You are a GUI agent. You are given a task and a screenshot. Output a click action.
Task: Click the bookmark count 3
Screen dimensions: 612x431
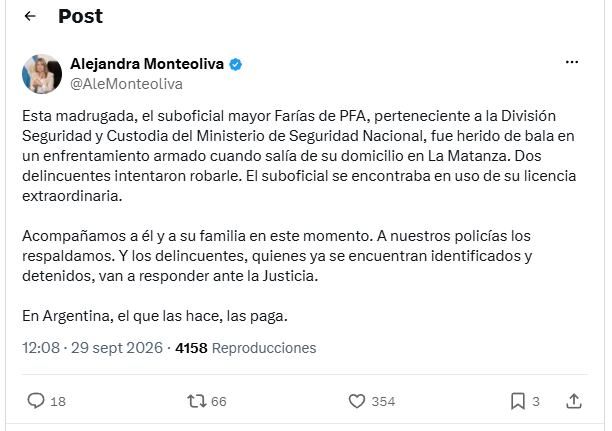(x=536, y=402)
